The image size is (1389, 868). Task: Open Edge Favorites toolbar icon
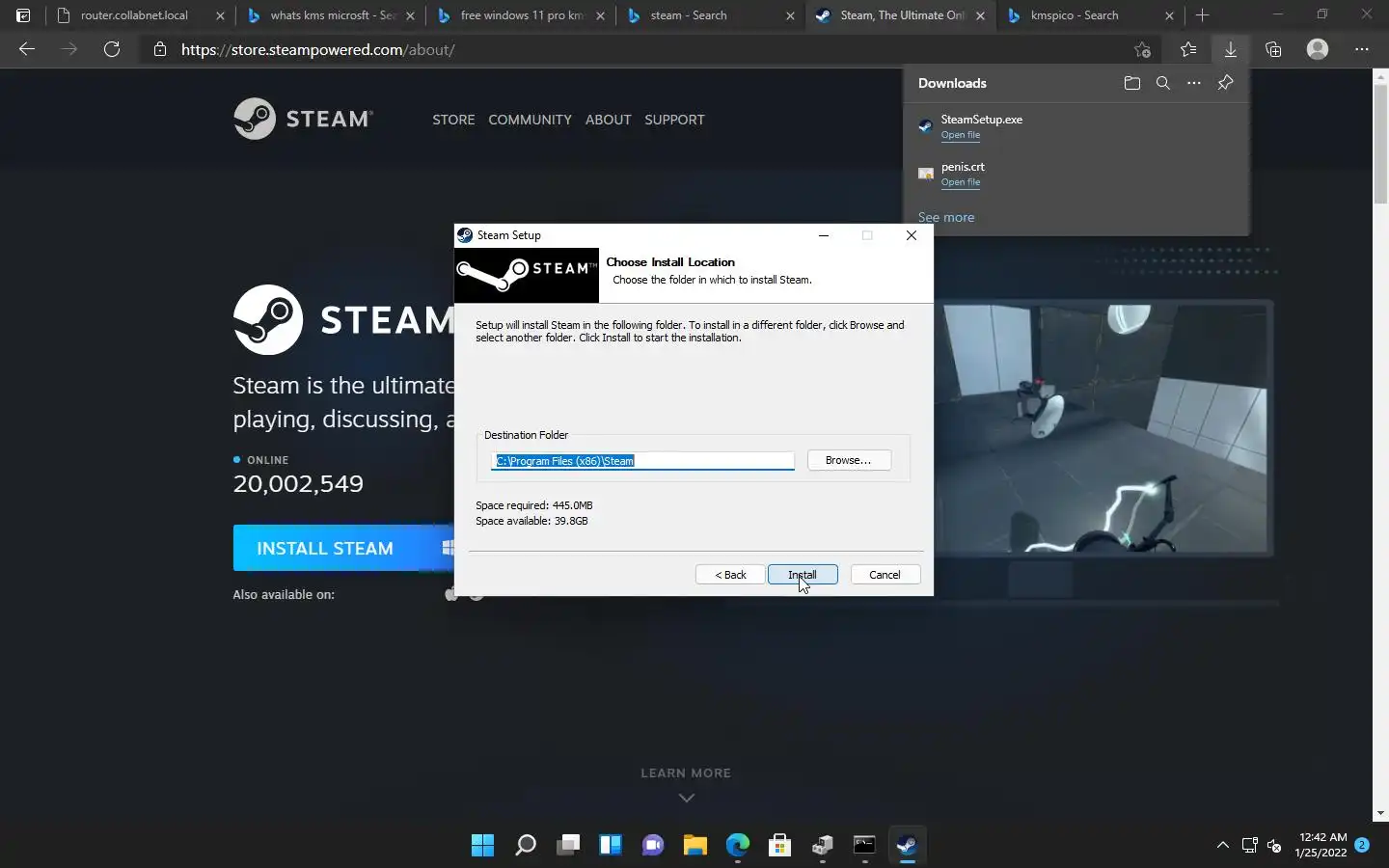pos(1188,49)
